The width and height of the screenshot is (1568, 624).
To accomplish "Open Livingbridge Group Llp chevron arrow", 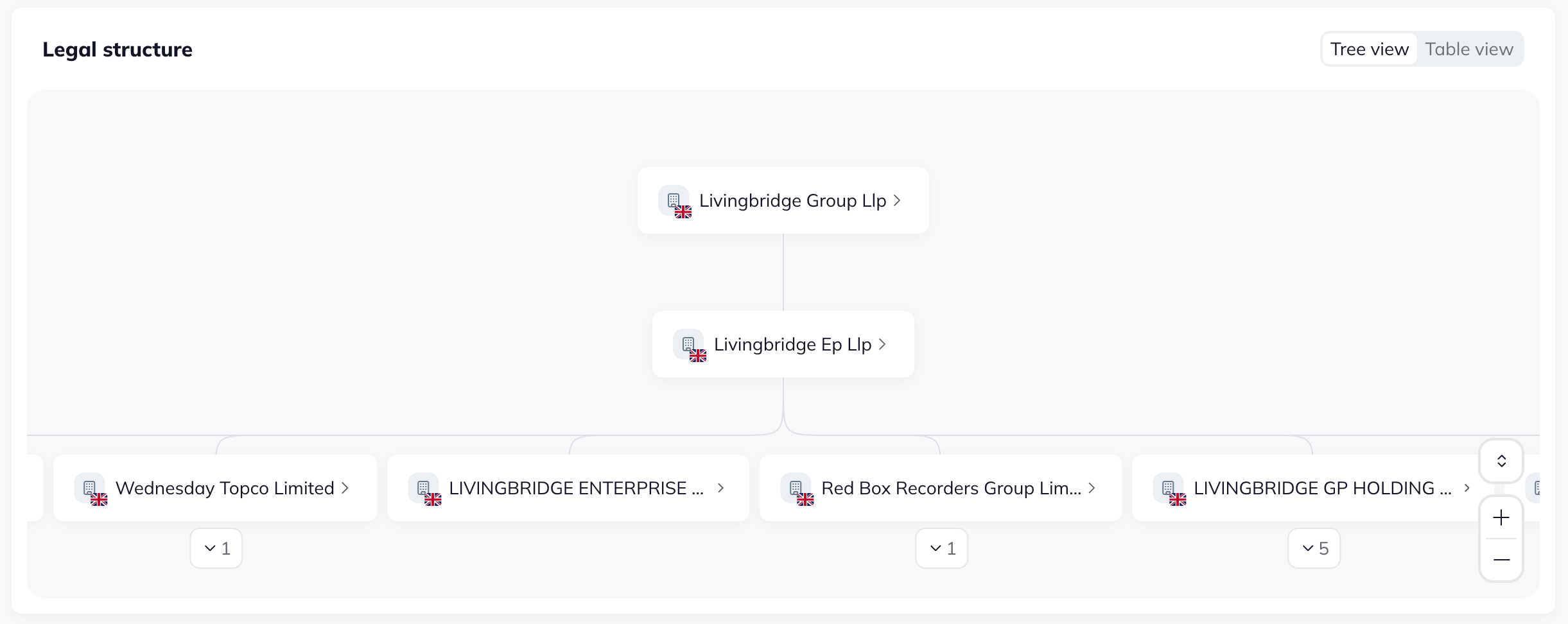I will (x=897, y=200).
